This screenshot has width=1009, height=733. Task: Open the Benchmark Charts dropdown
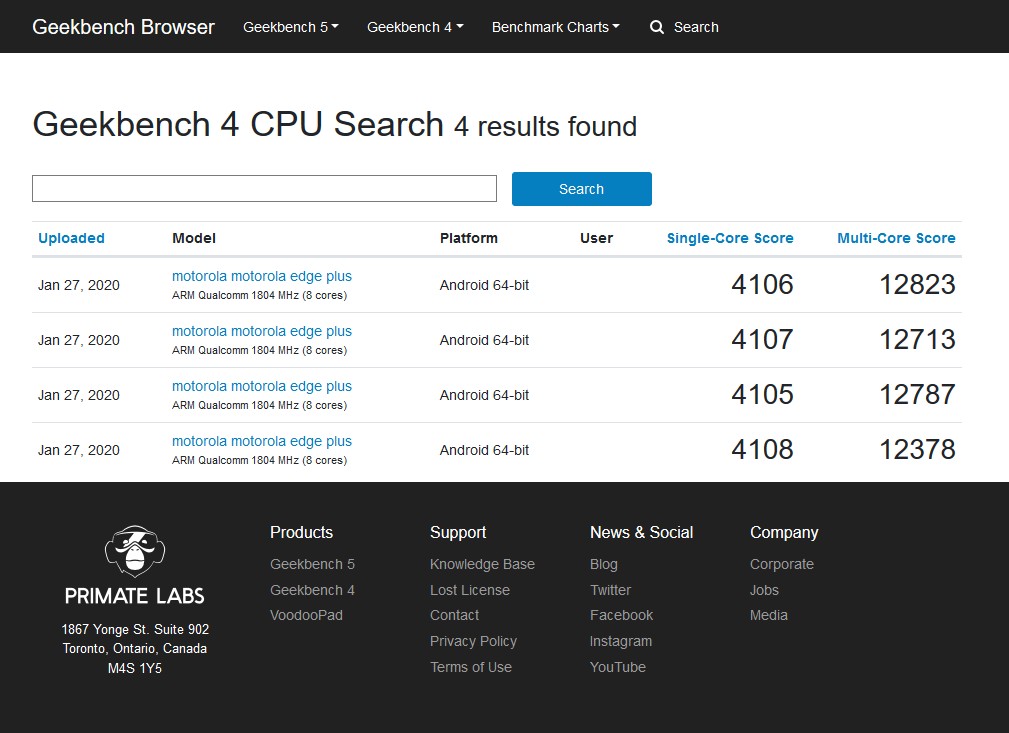pyautogui.click(x=555, y=27)
